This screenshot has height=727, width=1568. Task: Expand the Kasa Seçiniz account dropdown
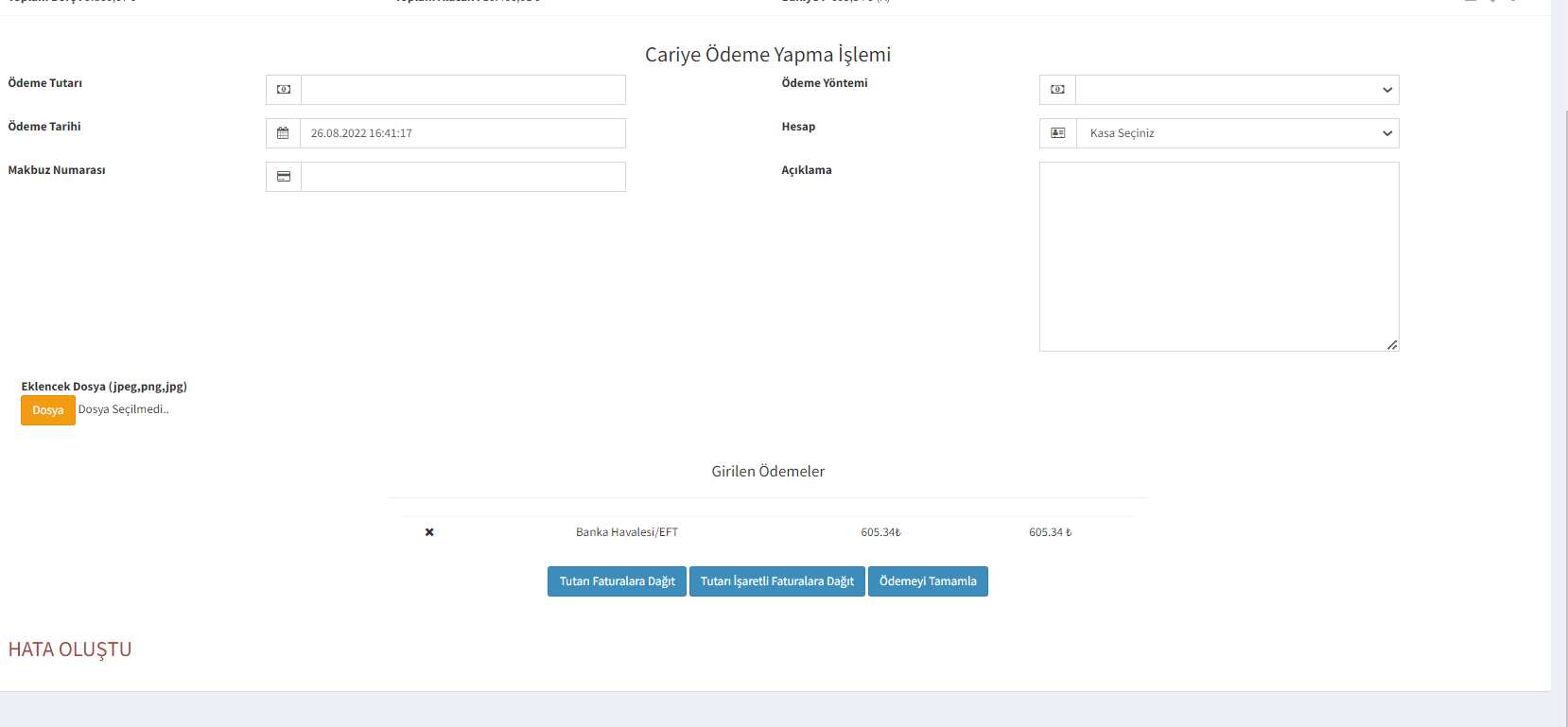[1237, 133]
